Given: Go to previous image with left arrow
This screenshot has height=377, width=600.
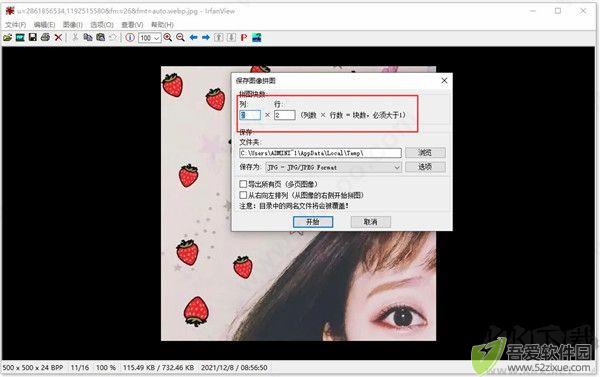Looking at the screenshot, I should click(x=193, y=38).
